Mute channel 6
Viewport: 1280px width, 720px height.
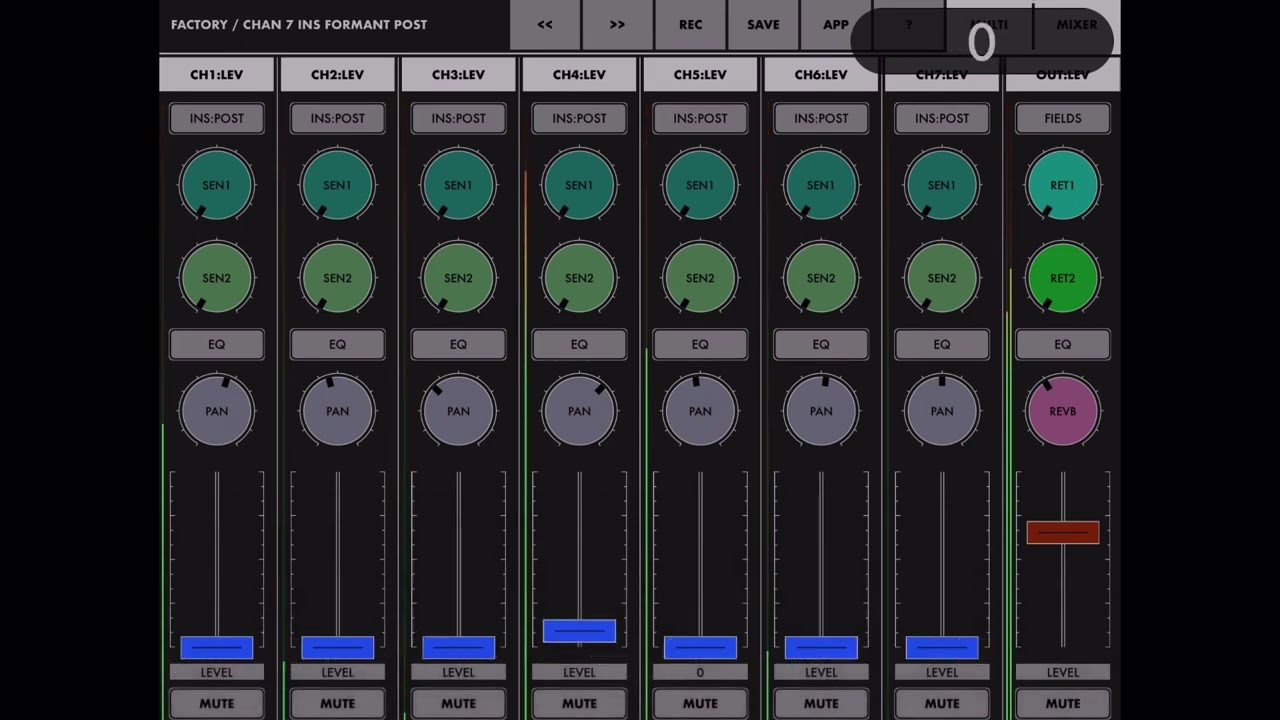click(821, 703)
